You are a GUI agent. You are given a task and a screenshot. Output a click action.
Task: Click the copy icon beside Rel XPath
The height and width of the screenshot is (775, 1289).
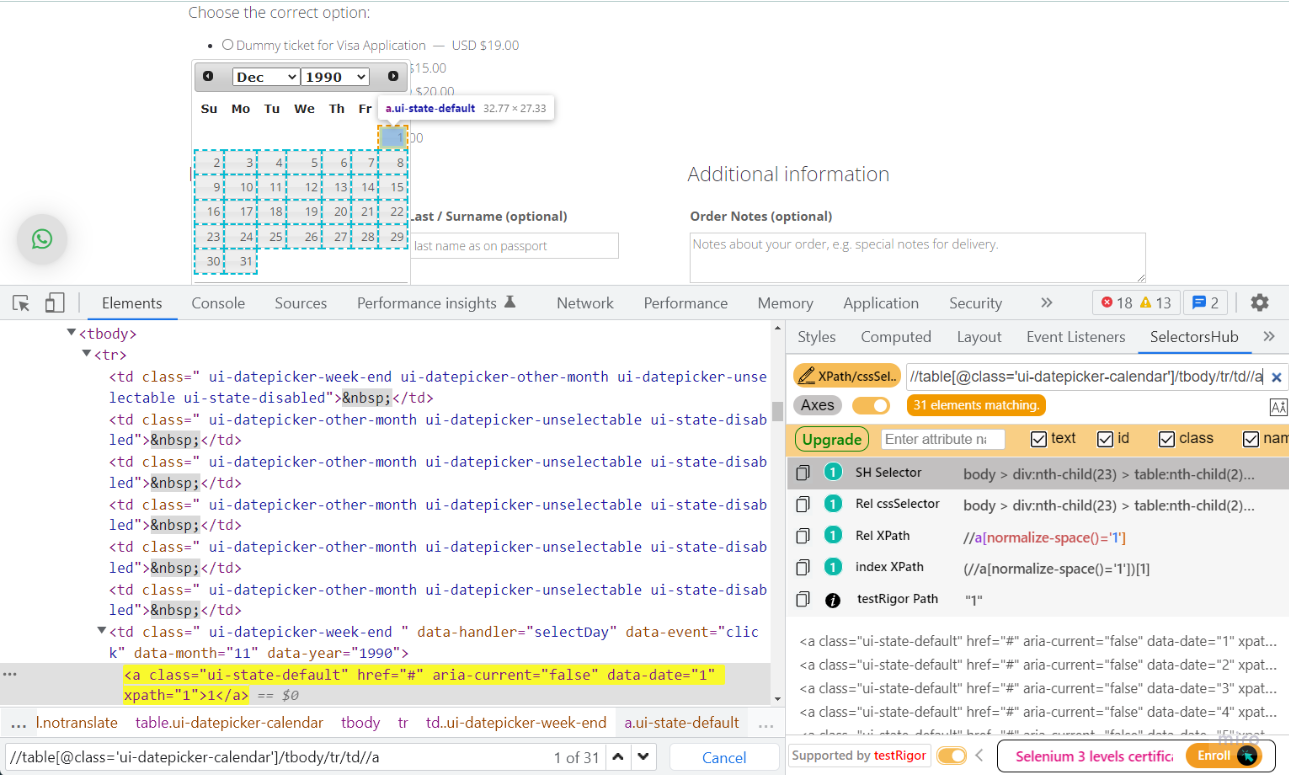tap(803, 535)
